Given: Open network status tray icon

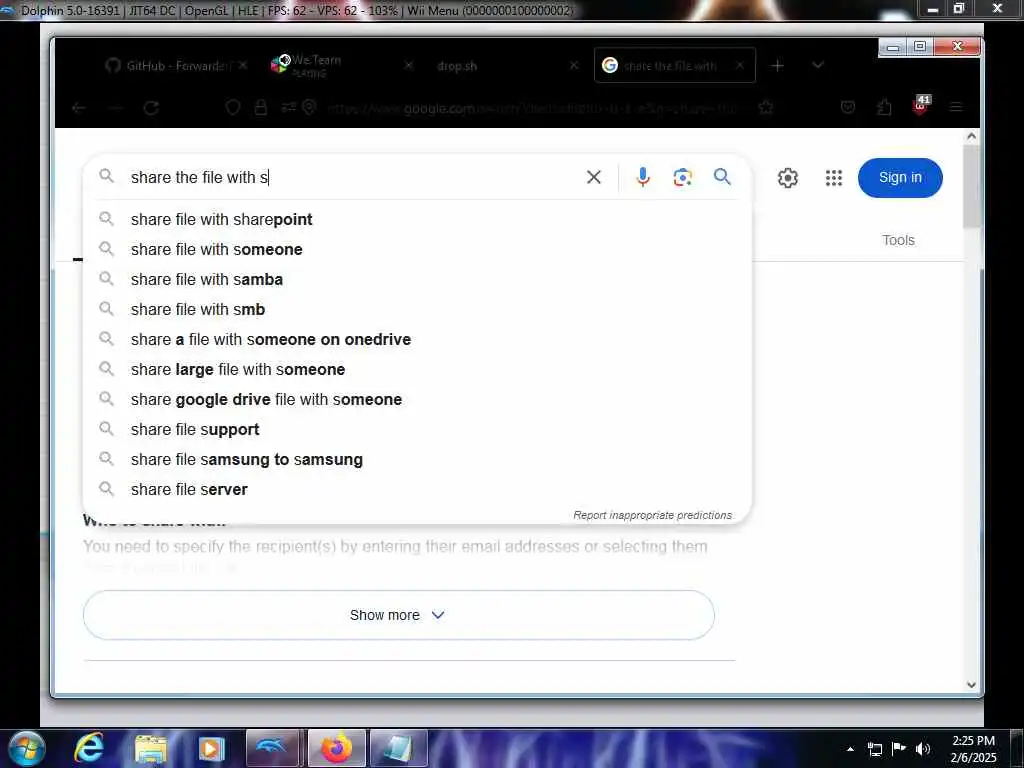Looking at the screenshot, I should coord(875,749).
